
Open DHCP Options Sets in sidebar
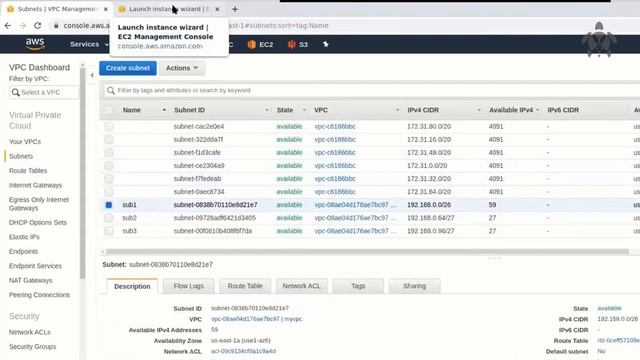tap(38, 222)
